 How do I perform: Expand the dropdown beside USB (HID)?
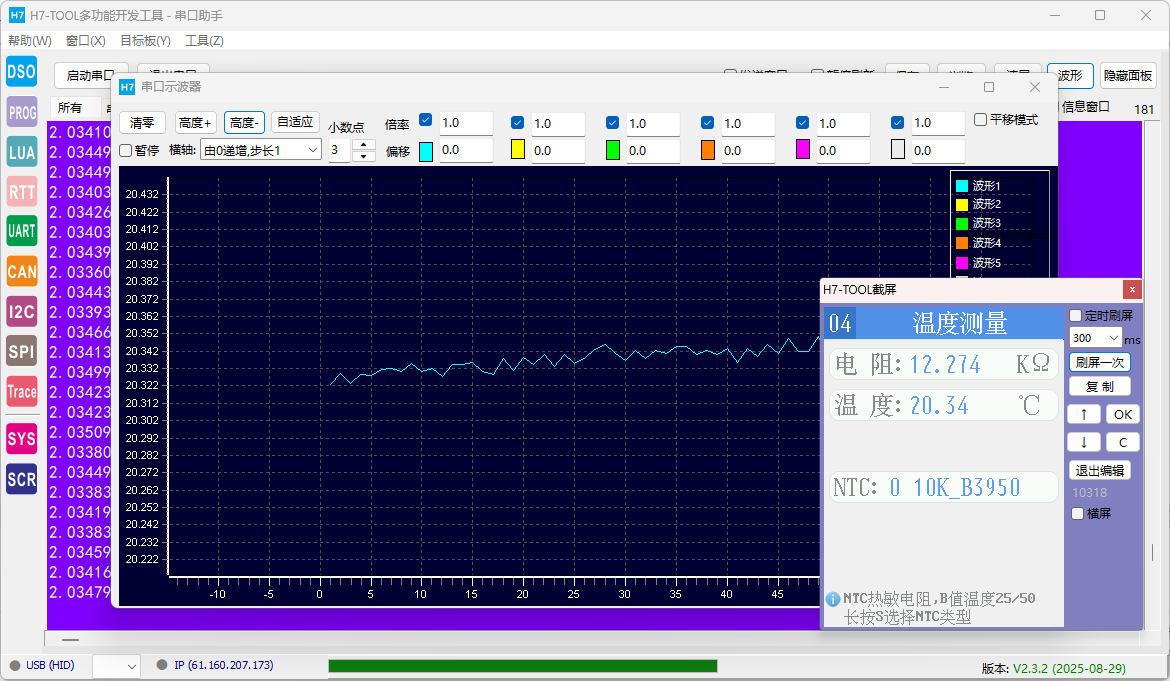tap(117, 666)
